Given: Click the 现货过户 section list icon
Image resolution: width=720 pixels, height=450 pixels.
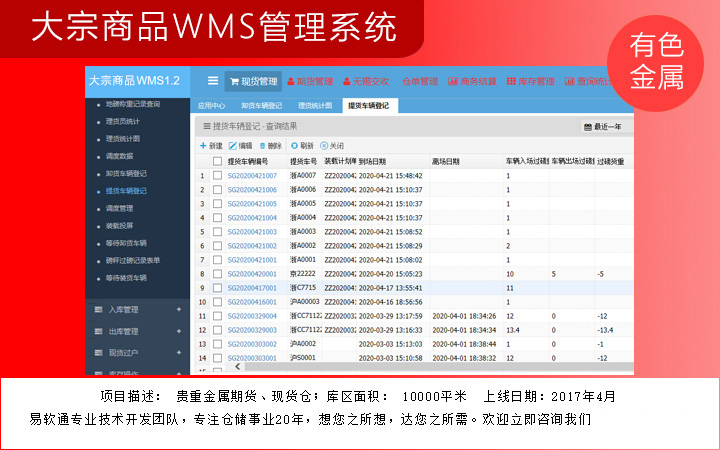Looking at the screenshot, I should [98, 353].
